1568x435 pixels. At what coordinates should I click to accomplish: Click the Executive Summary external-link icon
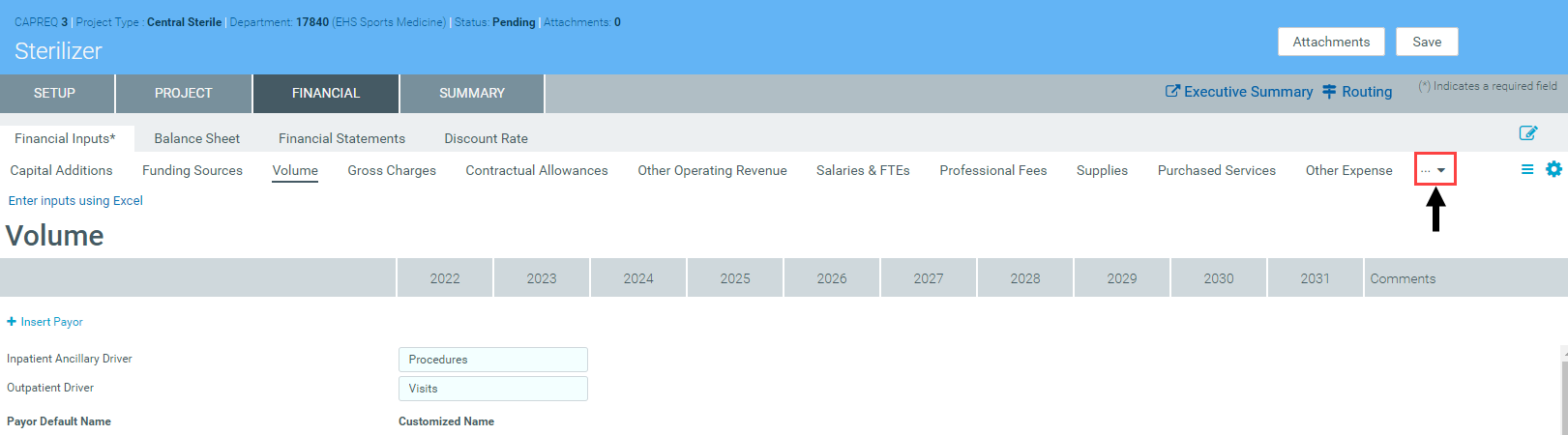(x=1172, y=92)
